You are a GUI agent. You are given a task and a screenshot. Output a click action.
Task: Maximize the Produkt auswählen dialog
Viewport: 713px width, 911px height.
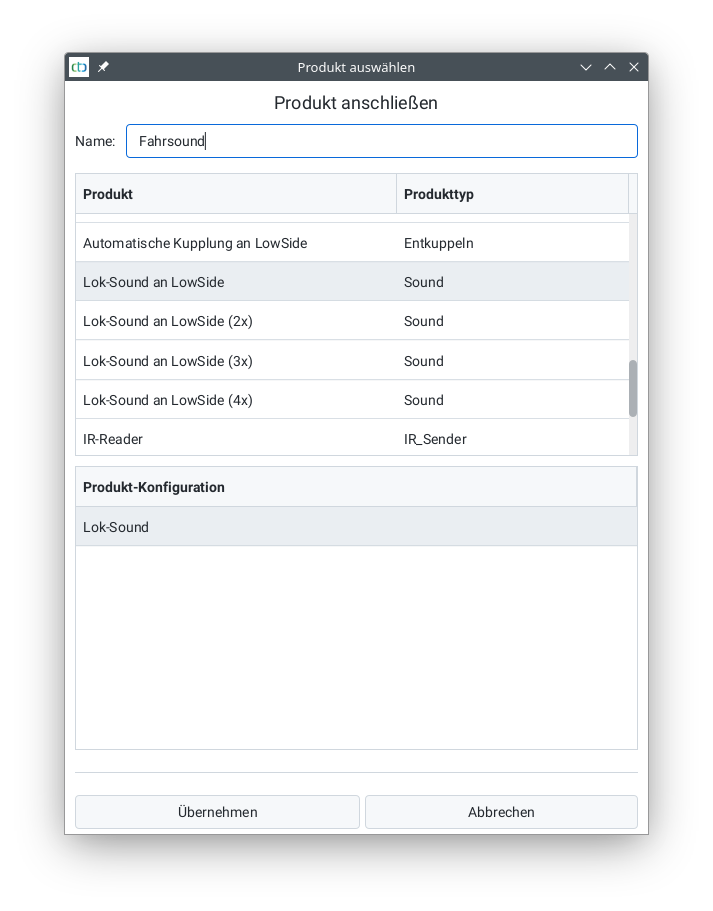tap(610, 67)
